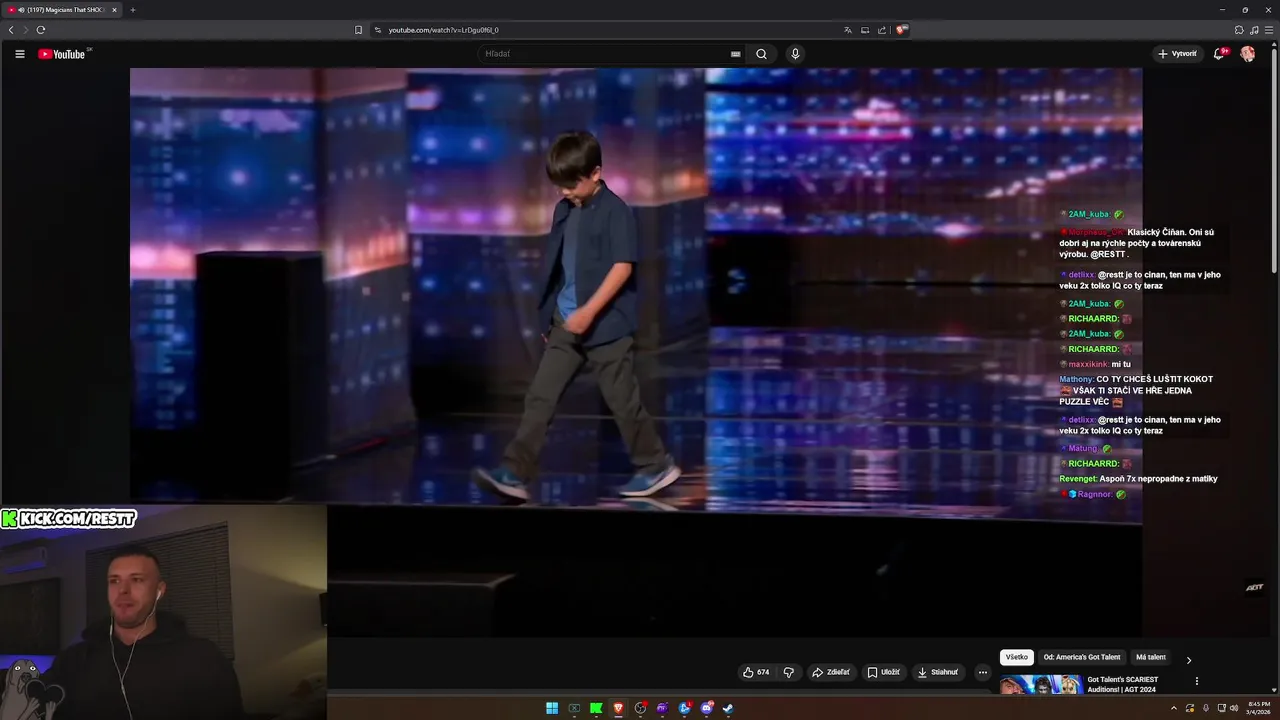Open the translate page icon in the address bar
1280x720 pixels.
848,30
